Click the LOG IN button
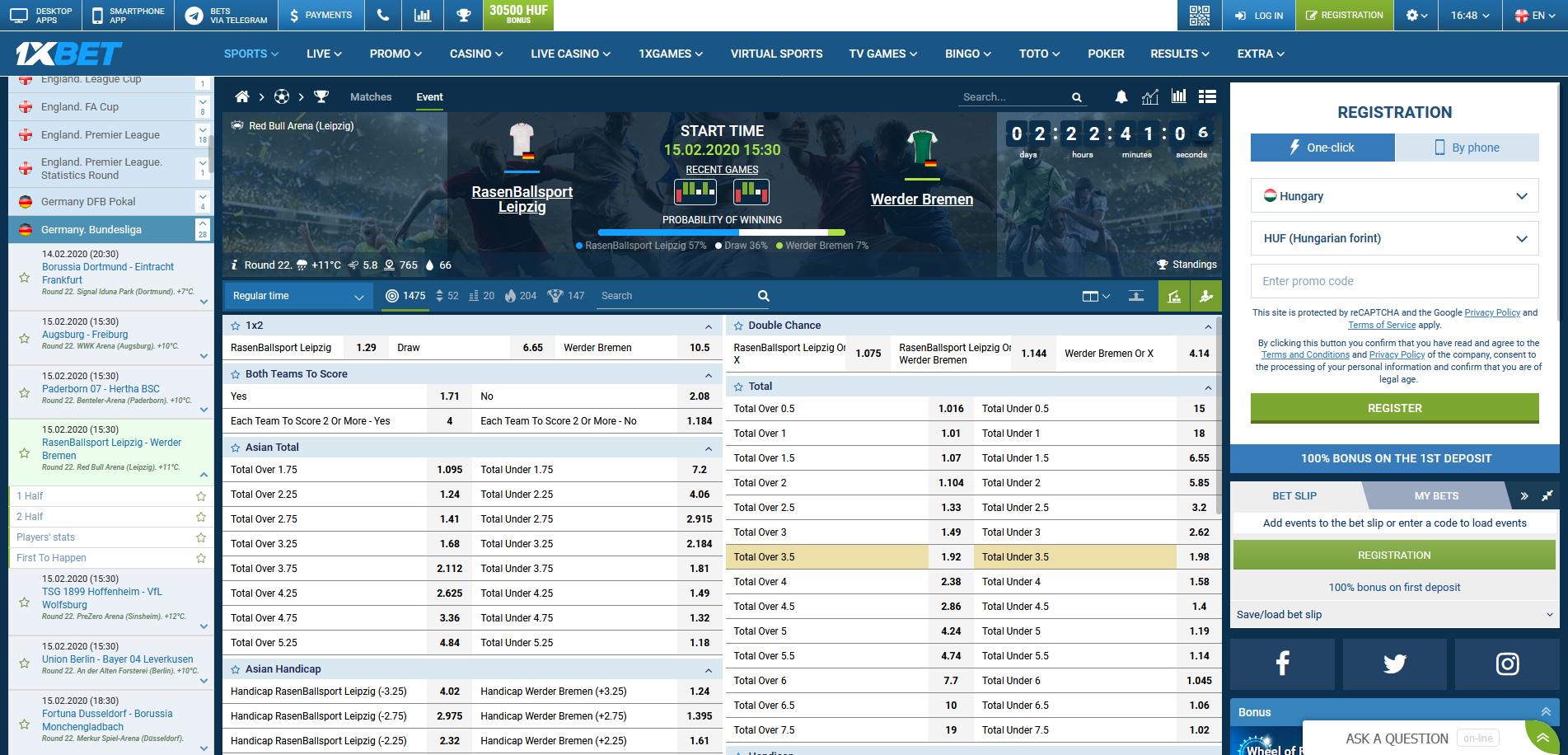The height and width of the screenshot is (755, 1568). click(x=1259, y=15)
